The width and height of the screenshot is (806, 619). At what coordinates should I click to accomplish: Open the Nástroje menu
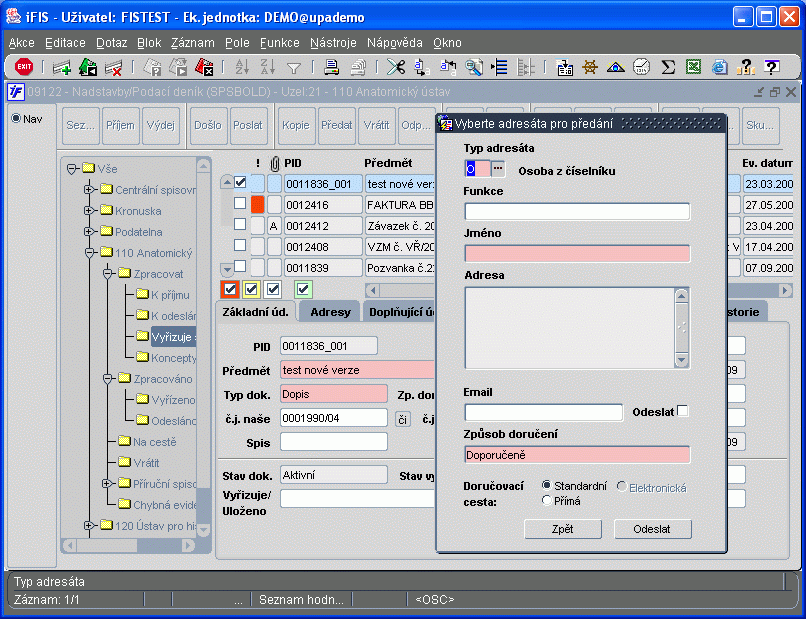(333, 43)
